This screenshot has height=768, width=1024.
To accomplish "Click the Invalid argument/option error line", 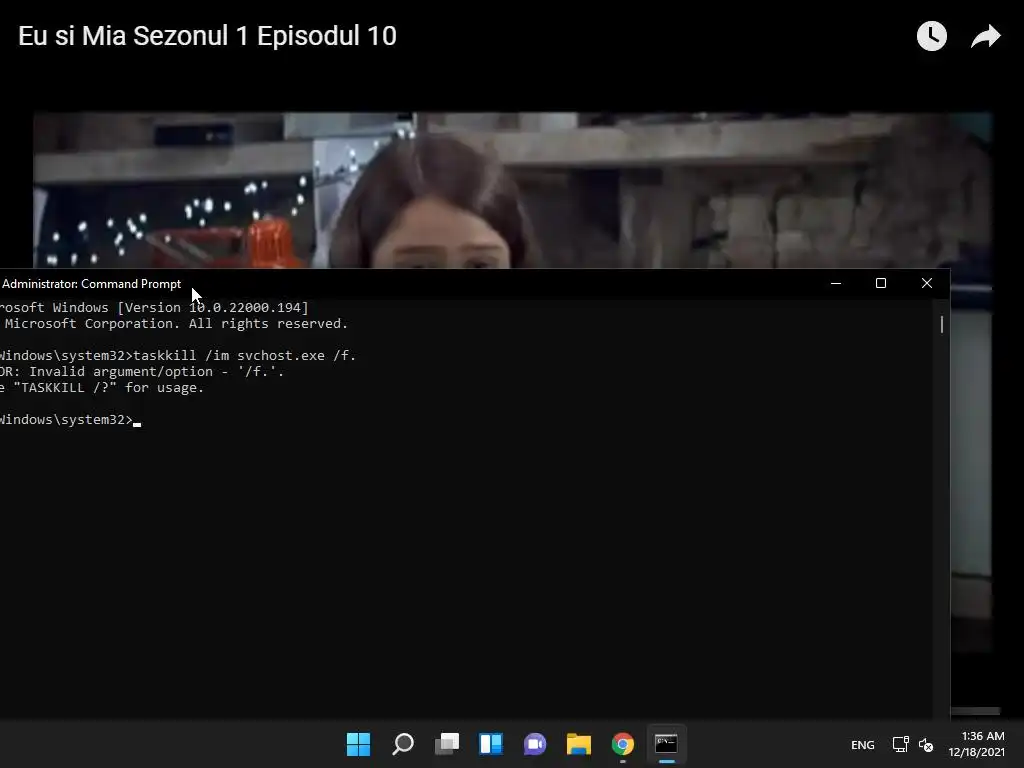I will [x=142, y=372].
